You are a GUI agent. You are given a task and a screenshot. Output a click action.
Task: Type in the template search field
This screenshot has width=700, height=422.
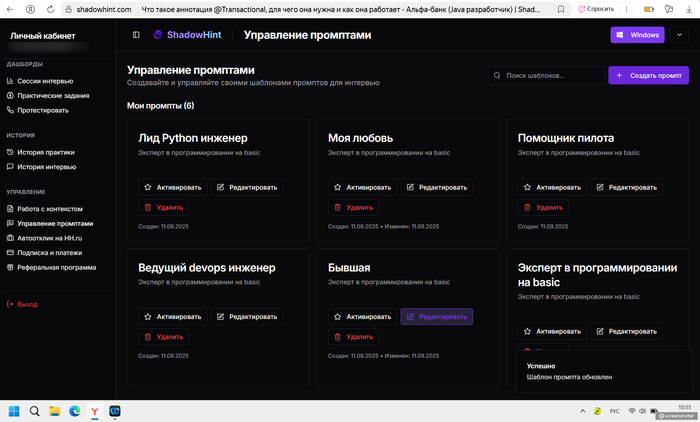click(x=550, y=75)
